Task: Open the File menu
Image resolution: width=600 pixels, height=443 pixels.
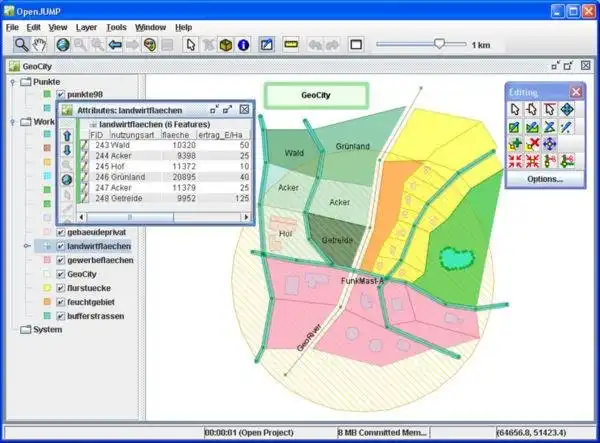Action: tap(12, 27)
